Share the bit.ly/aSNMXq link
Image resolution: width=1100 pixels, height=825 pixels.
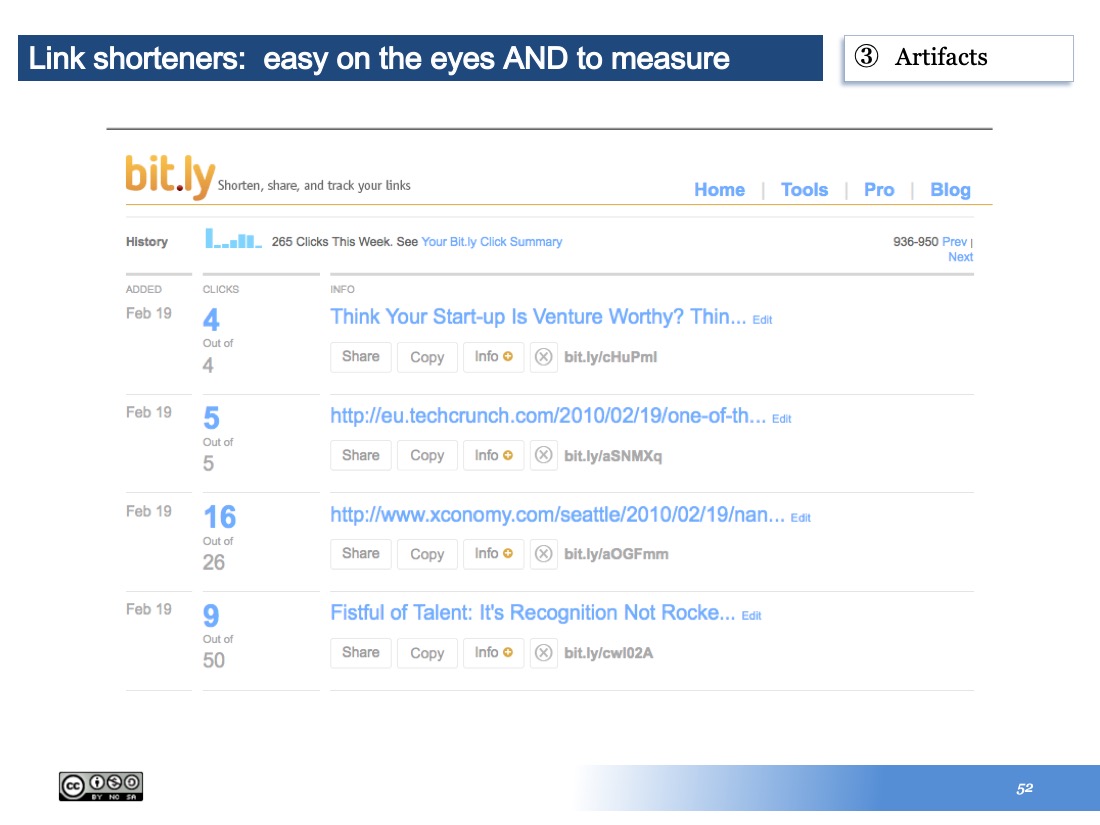[x=361, y=455]
